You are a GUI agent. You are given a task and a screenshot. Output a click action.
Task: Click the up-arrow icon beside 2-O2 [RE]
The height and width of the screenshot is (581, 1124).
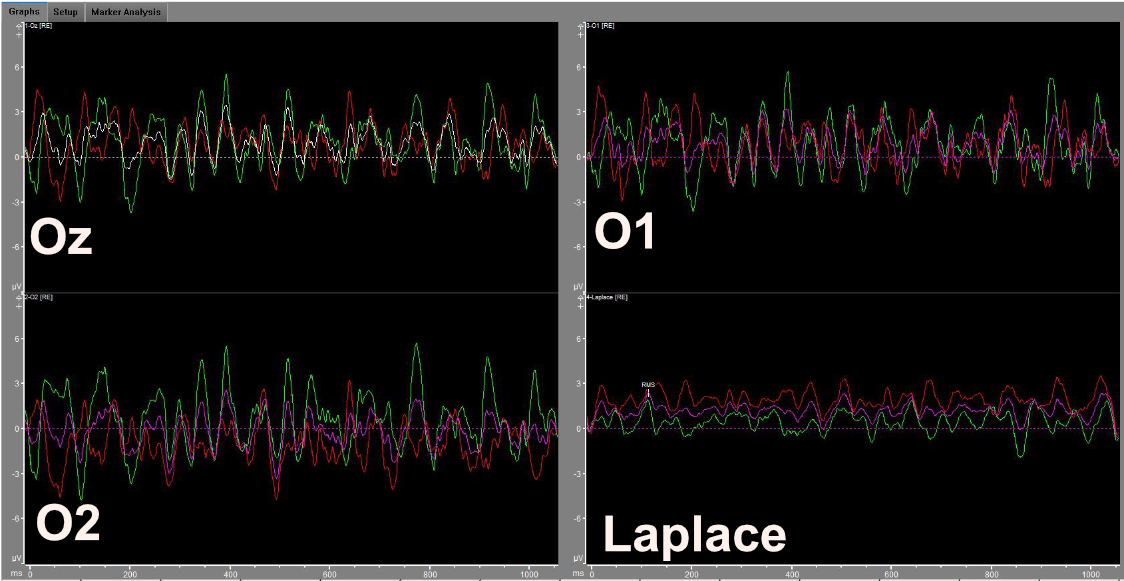pos(19,296)
